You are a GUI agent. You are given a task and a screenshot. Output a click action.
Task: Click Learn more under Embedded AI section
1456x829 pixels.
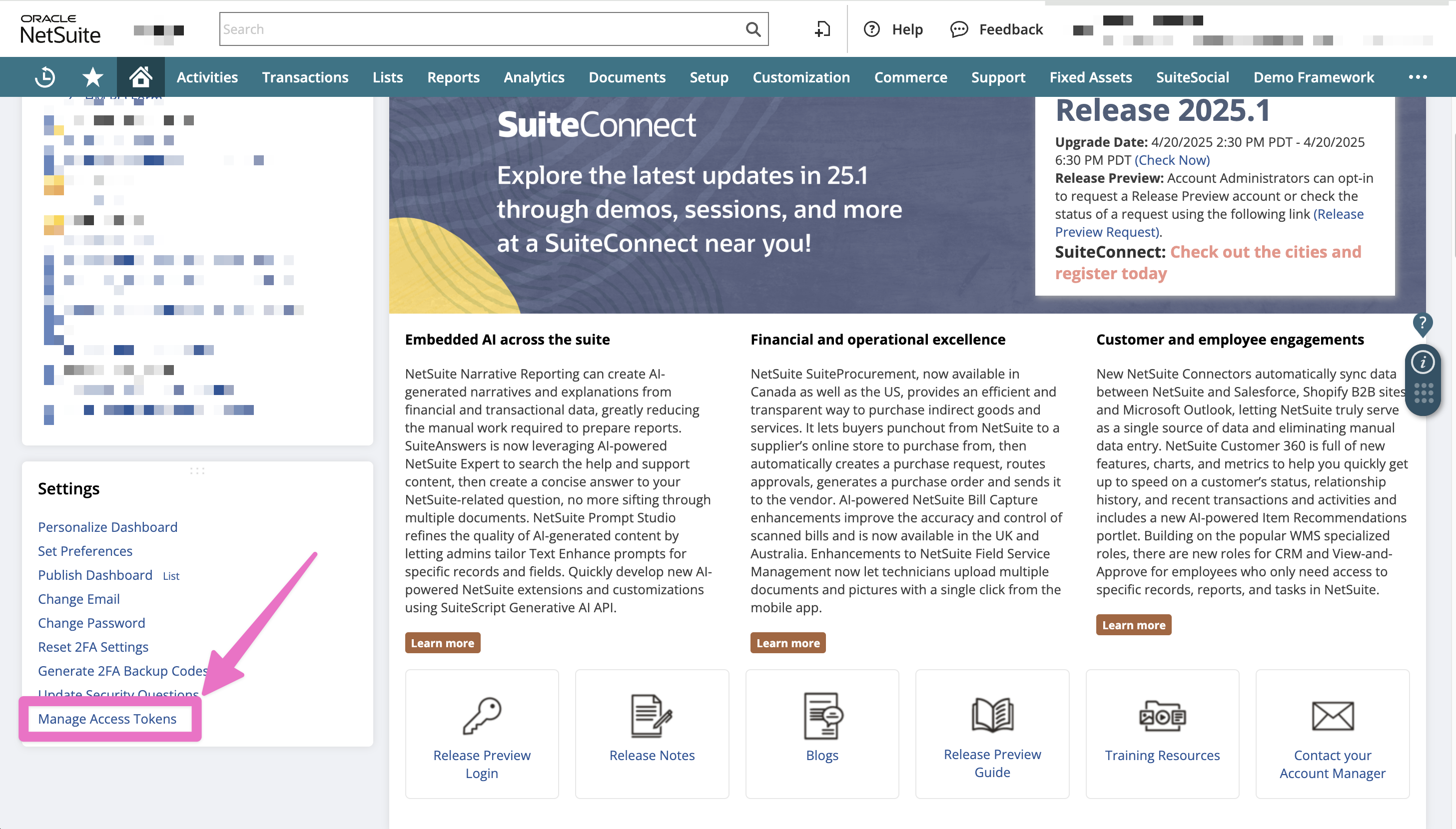(x=443, y=642)
